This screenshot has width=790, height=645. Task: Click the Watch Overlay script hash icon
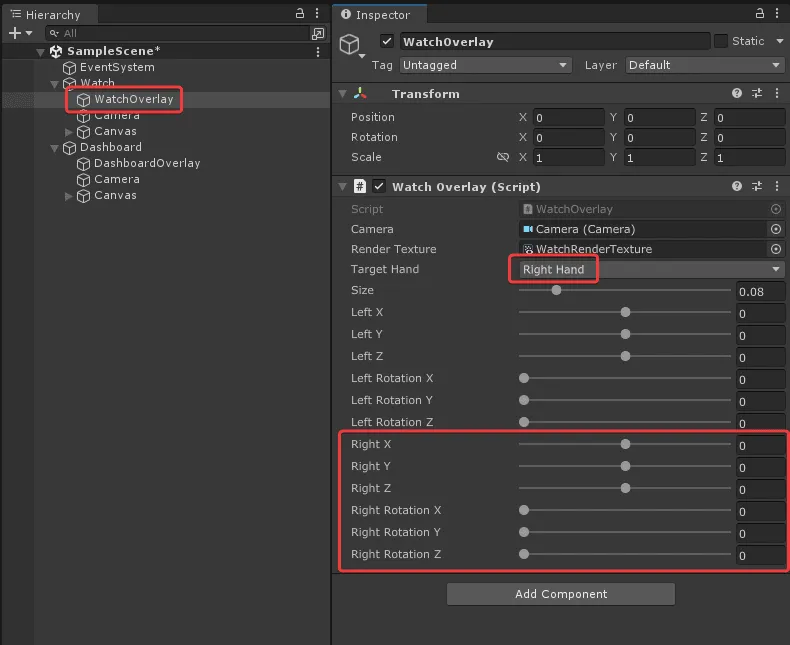click(x=360, y=186)
